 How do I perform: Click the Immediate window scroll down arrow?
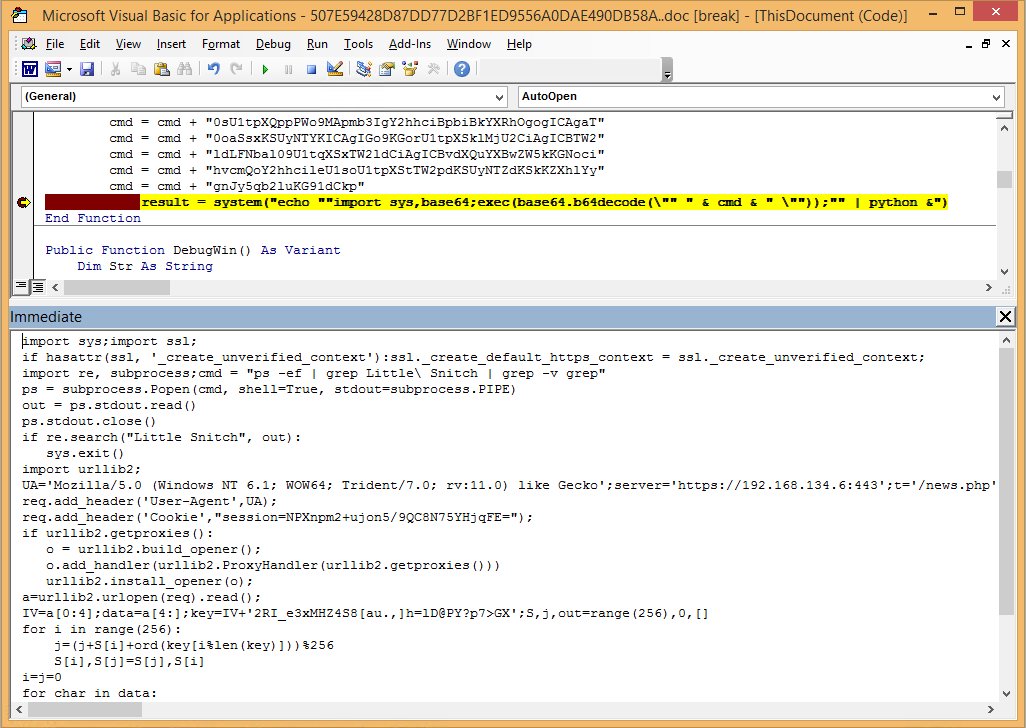pos(1006,694)
